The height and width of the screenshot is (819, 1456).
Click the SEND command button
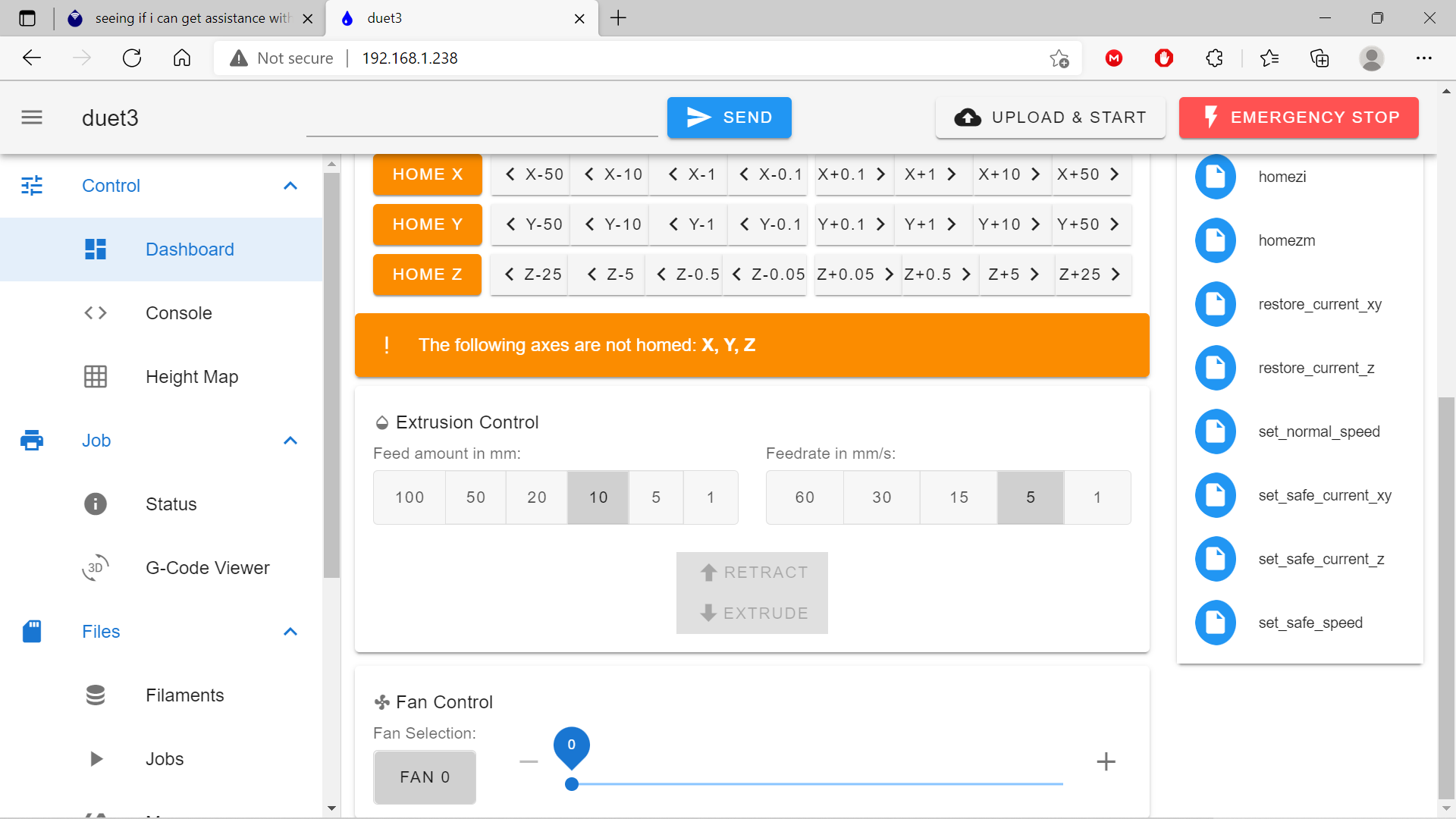729,117
